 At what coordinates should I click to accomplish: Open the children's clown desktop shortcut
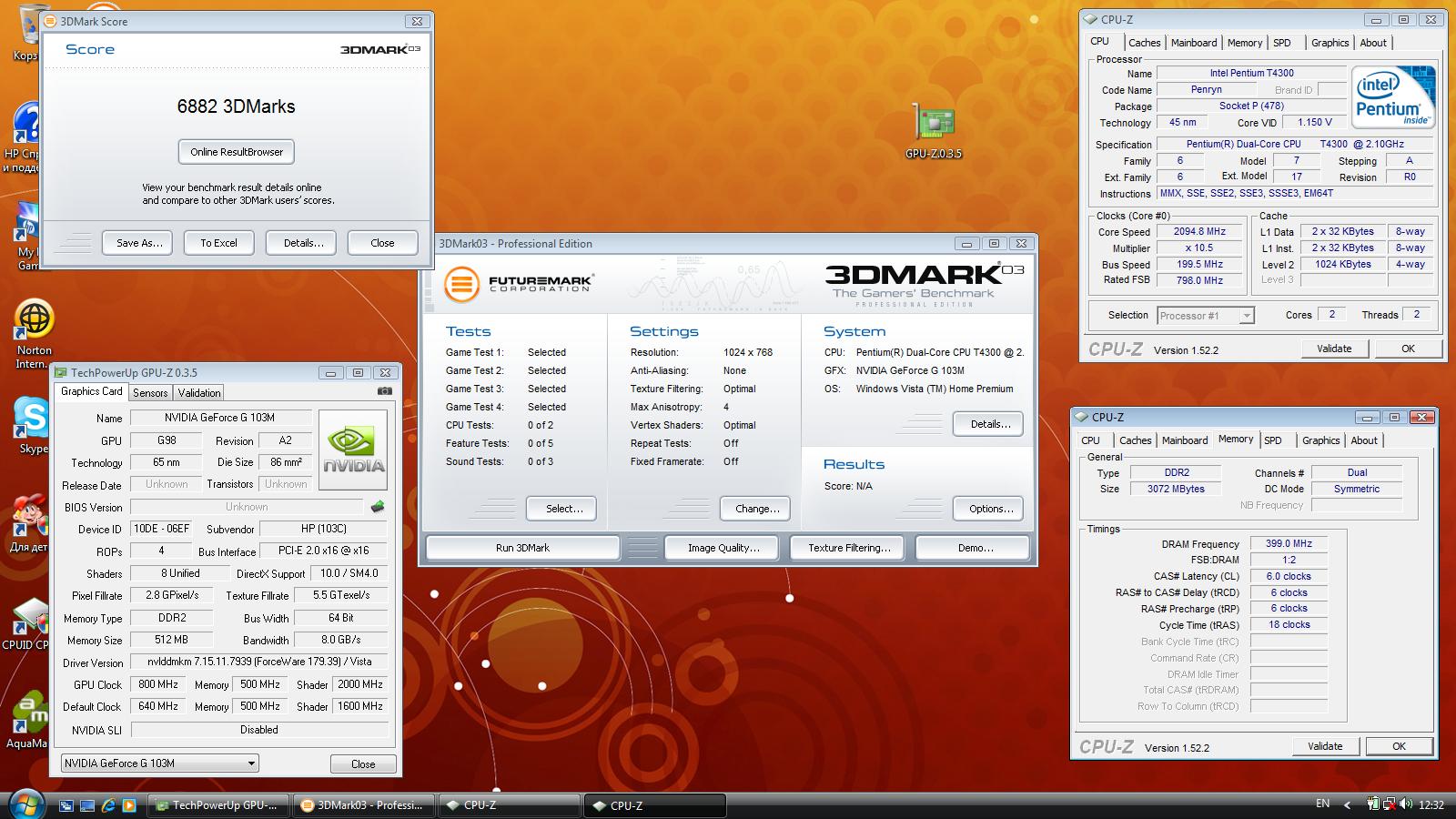pos(29,523)
